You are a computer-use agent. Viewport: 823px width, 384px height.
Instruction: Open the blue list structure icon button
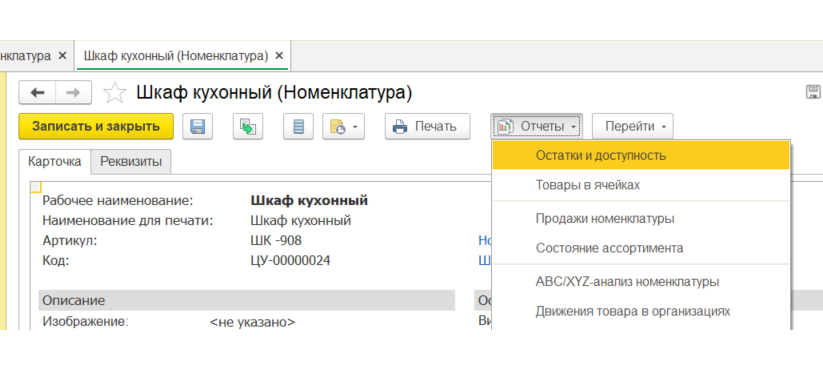pyautogui.click(x=298, y=126)
